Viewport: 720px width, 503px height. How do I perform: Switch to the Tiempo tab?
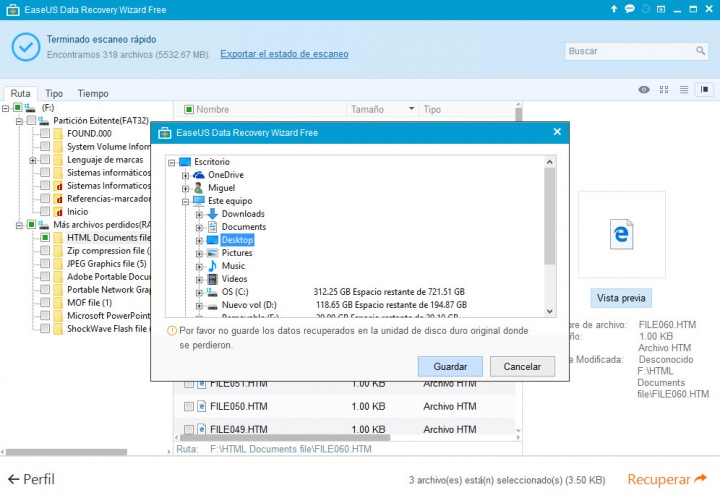pyautogui.click(x=93, y=93)
